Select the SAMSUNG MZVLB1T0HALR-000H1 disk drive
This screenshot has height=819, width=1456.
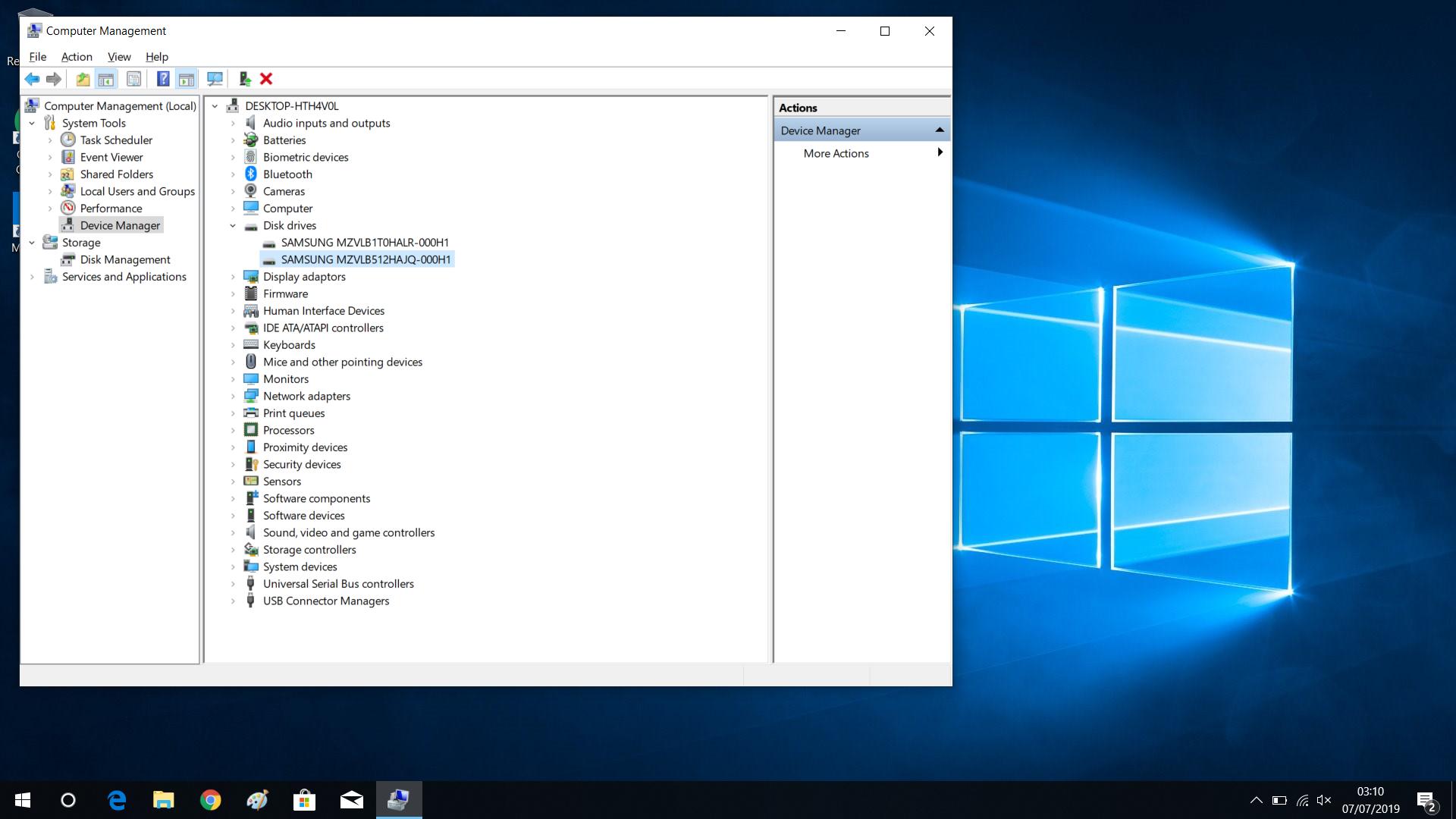coord(365,242)
